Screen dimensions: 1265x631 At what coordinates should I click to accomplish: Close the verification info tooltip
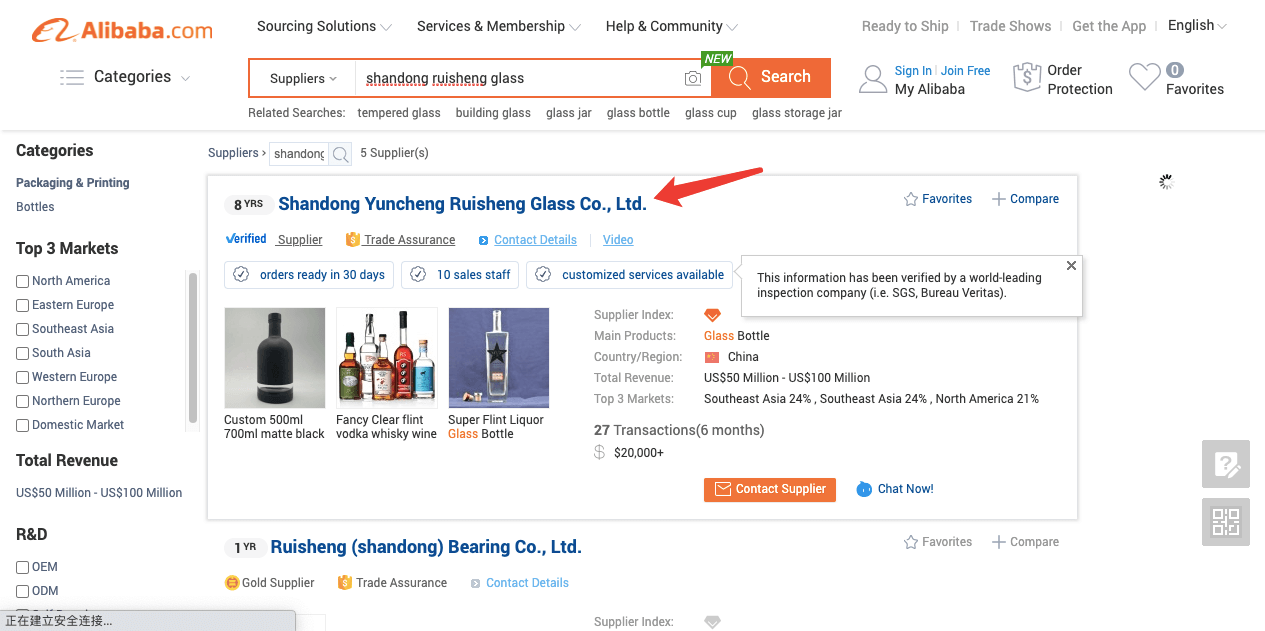tap(1071, 266)
